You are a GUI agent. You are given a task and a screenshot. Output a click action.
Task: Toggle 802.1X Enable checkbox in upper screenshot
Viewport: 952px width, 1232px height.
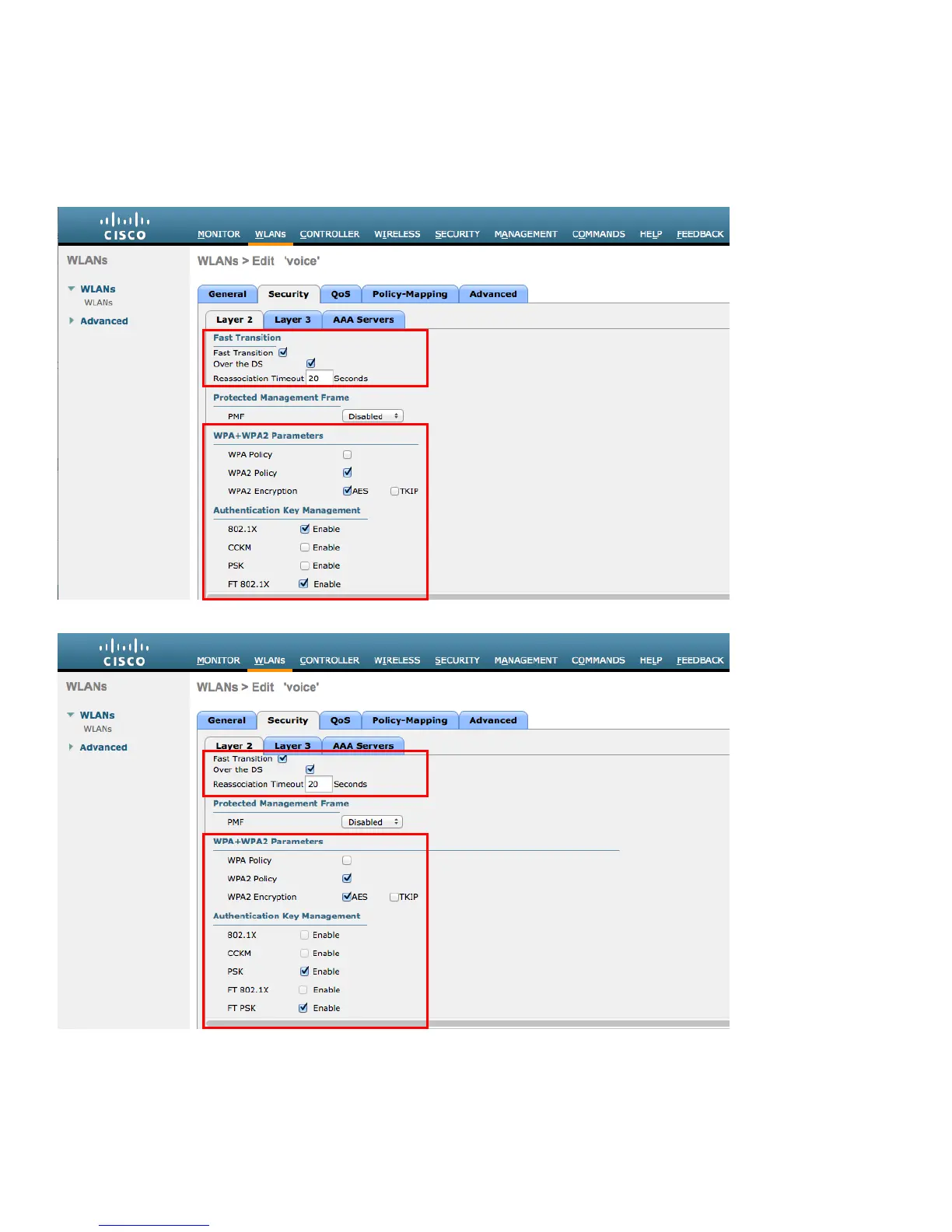(x=305, y=529)
